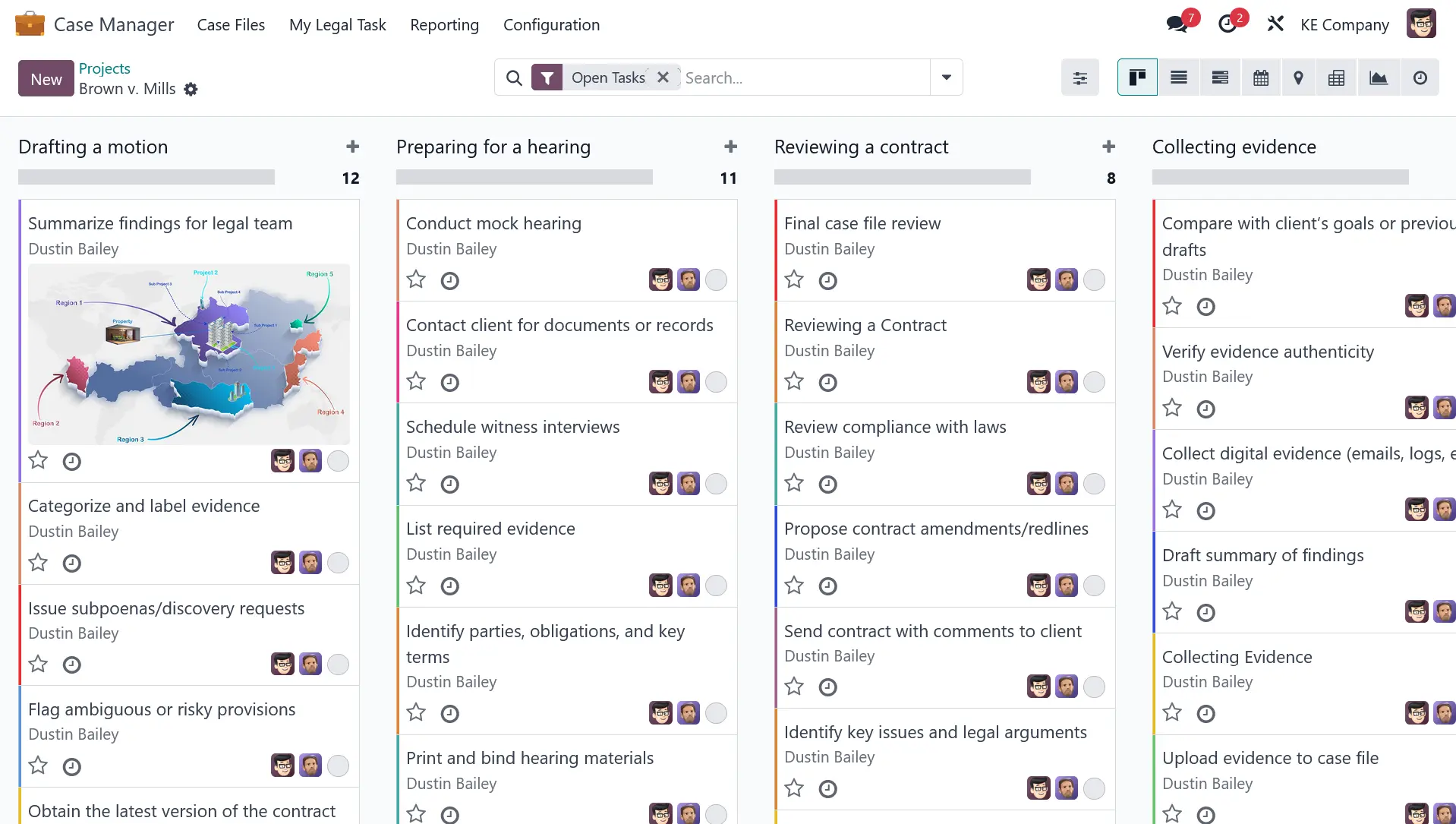Switch to calendar view
Viewport: 1456px width, 824px height.
click(1261, 77)
